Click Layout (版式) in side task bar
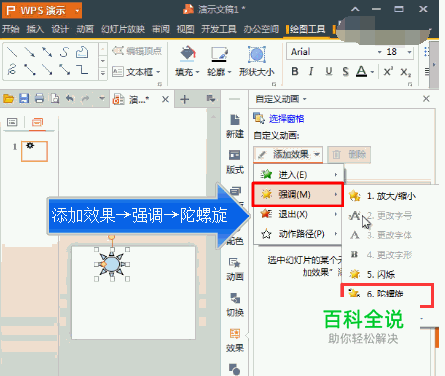Image resolution: width=445 pixels, height=376 pixels. coord(235,162)
